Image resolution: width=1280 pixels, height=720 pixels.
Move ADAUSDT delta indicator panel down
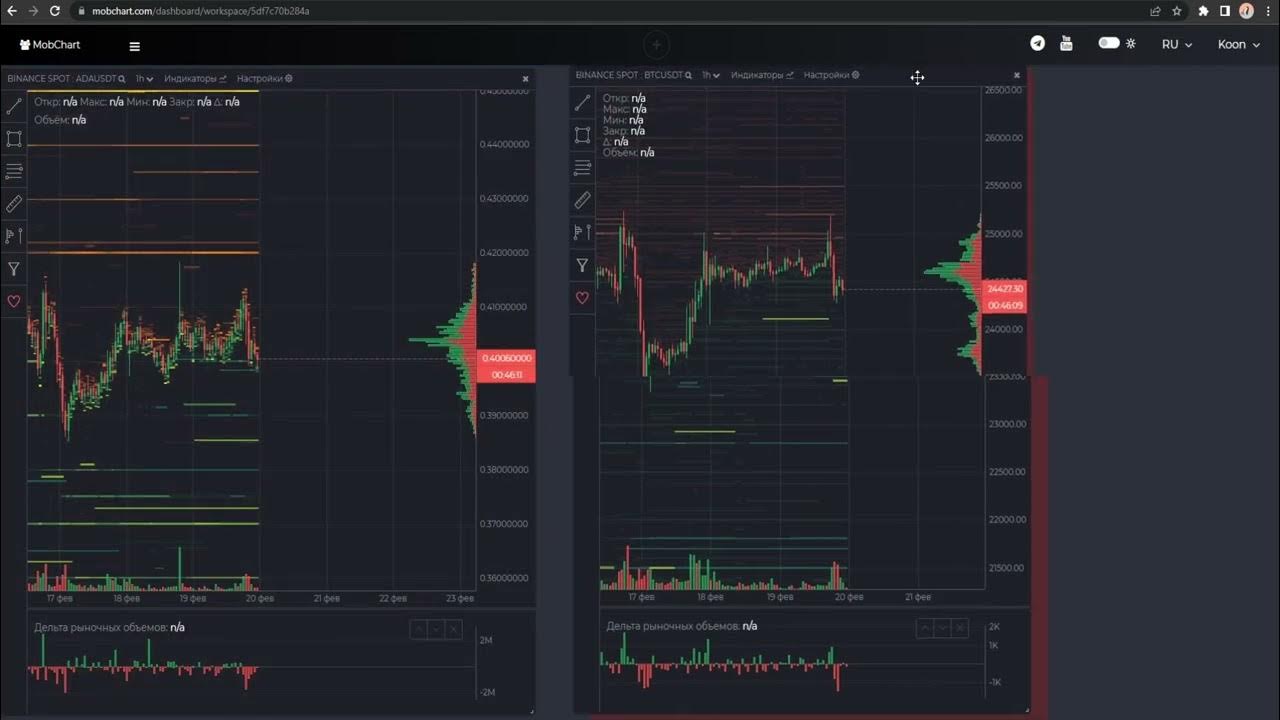pos(436,629)
